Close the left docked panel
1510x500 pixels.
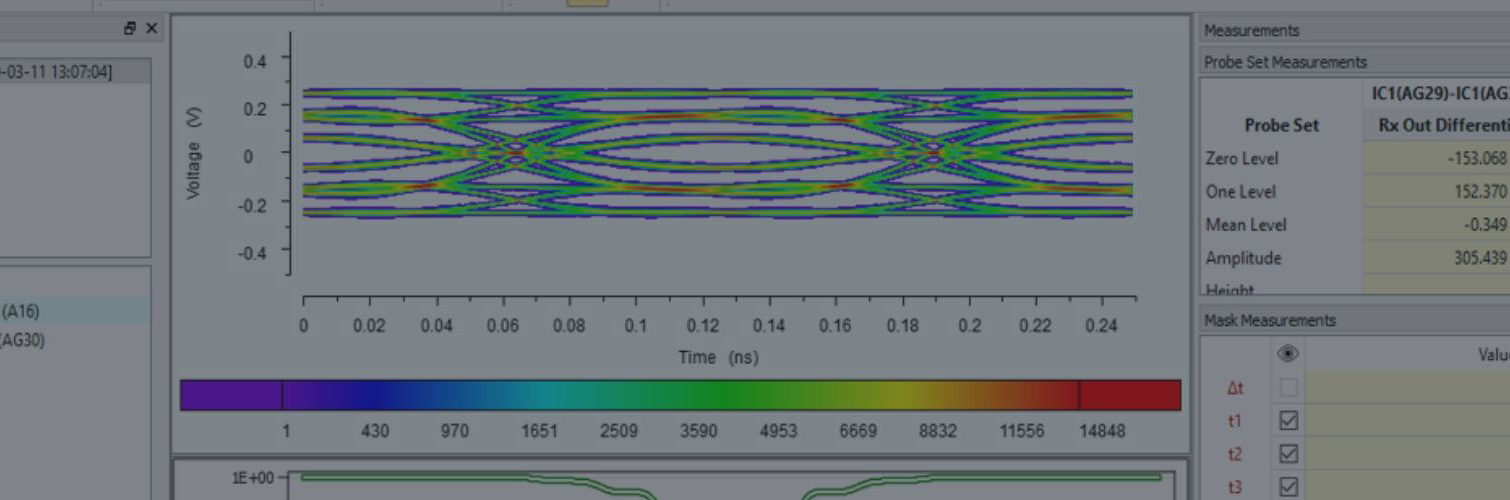point(151,29)
